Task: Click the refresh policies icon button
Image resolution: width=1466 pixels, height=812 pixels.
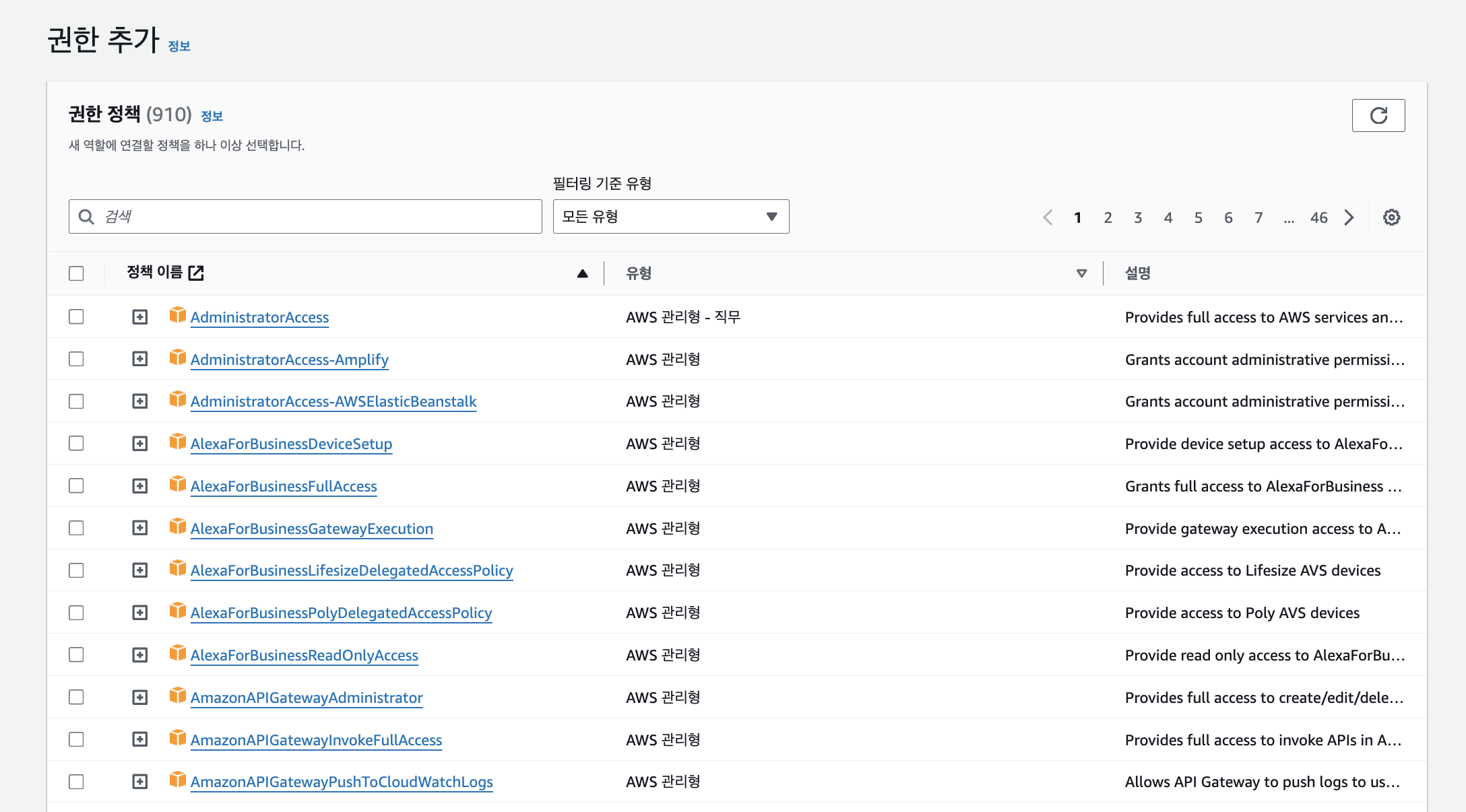Action: (x=1378, y=116)
